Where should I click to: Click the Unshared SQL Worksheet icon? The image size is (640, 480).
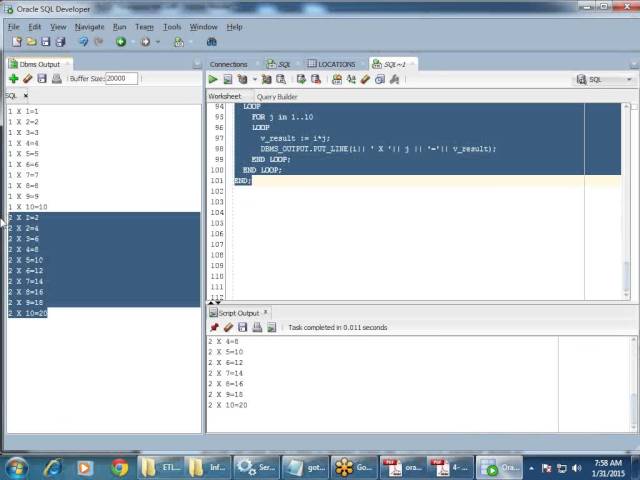point(337,80)
